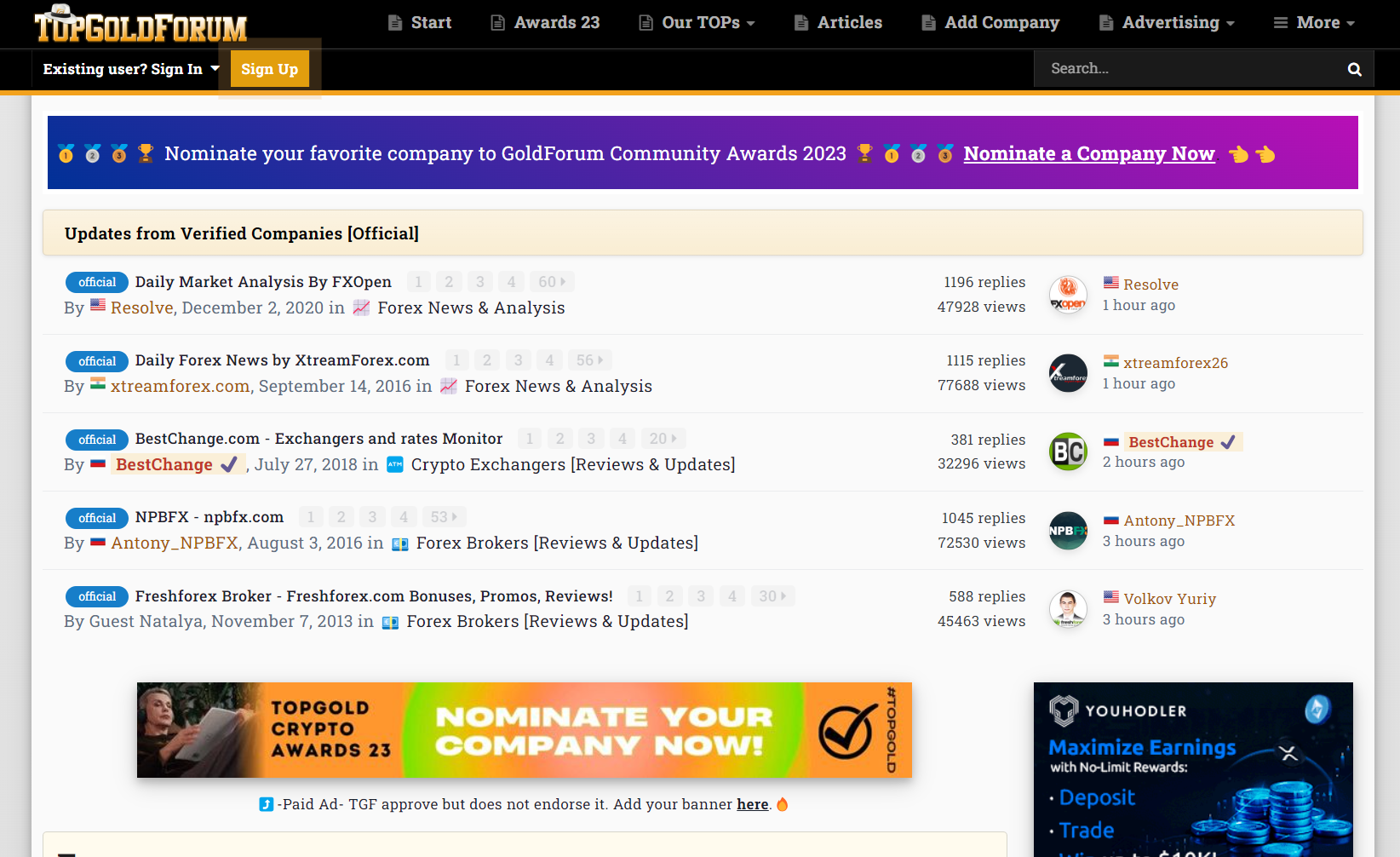Open Updates from Verified Companies [Official] heading
Screen dimensions: 1400x857
242,233
